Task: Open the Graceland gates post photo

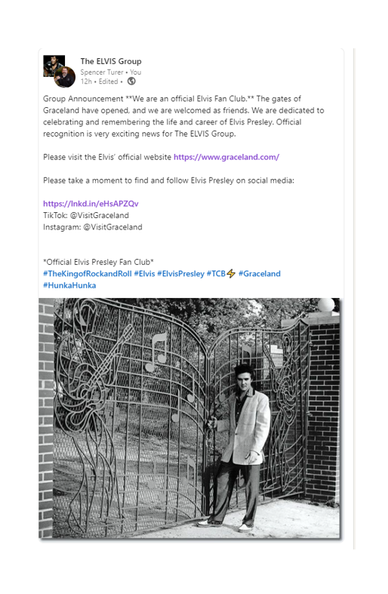Action: pos(189,418)
